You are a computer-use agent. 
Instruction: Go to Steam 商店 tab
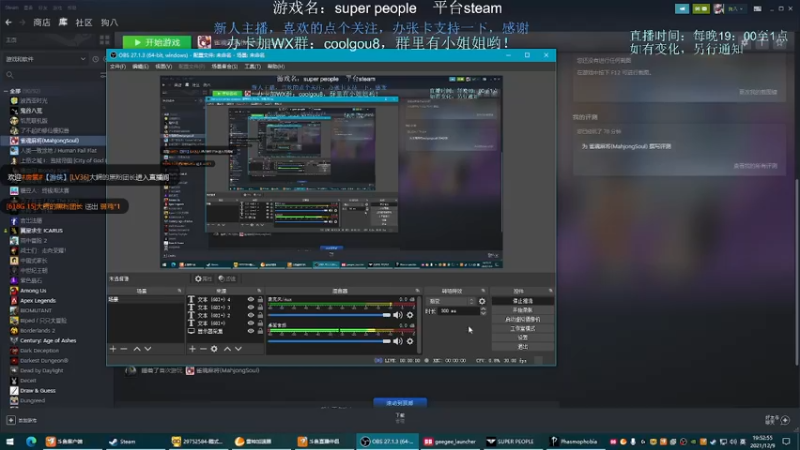click(42, 22)
